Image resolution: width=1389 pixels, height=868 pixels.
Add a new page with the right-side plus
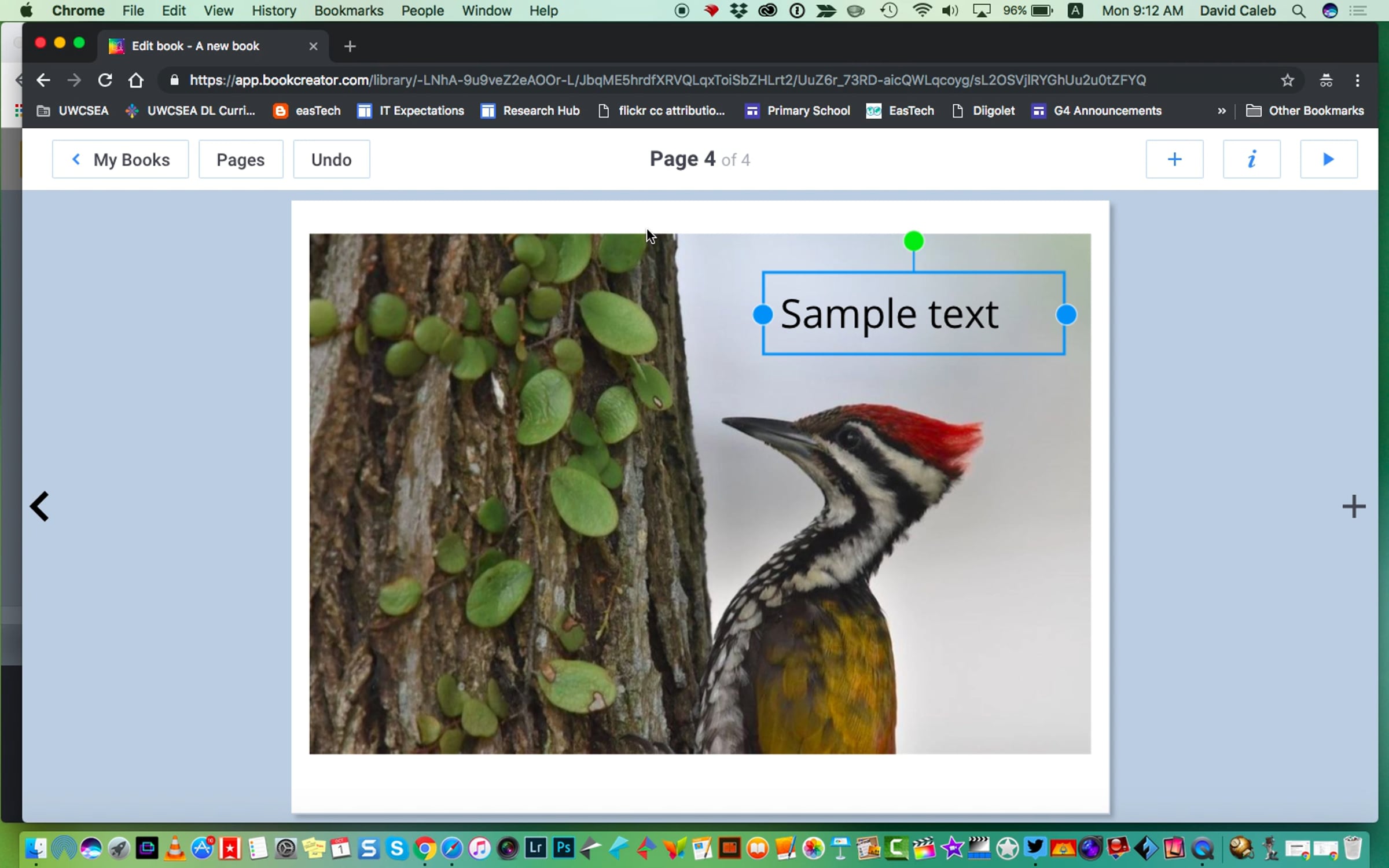pyautogui.click(x=1353, y=506)
